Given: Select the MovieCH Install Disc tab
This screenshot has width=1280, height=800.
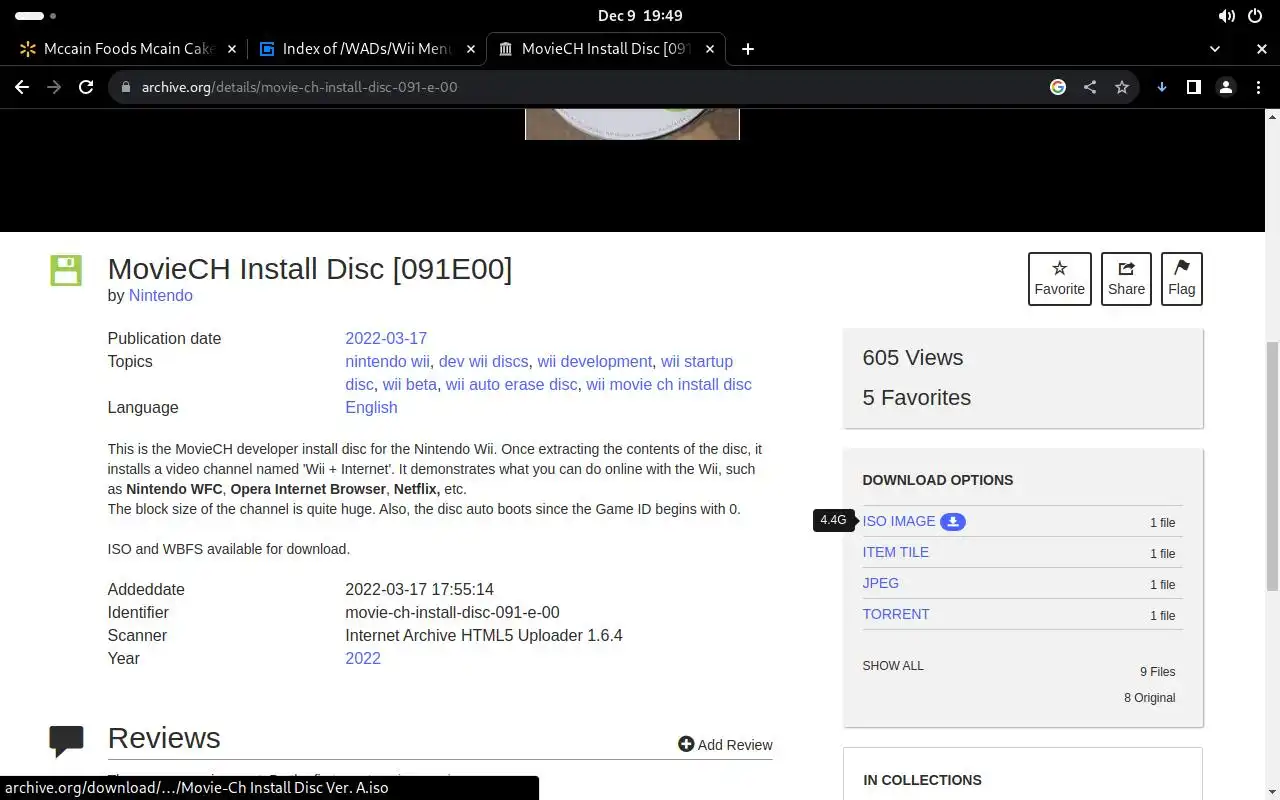Looking at the screenshot, I should [x=605, y=48].
